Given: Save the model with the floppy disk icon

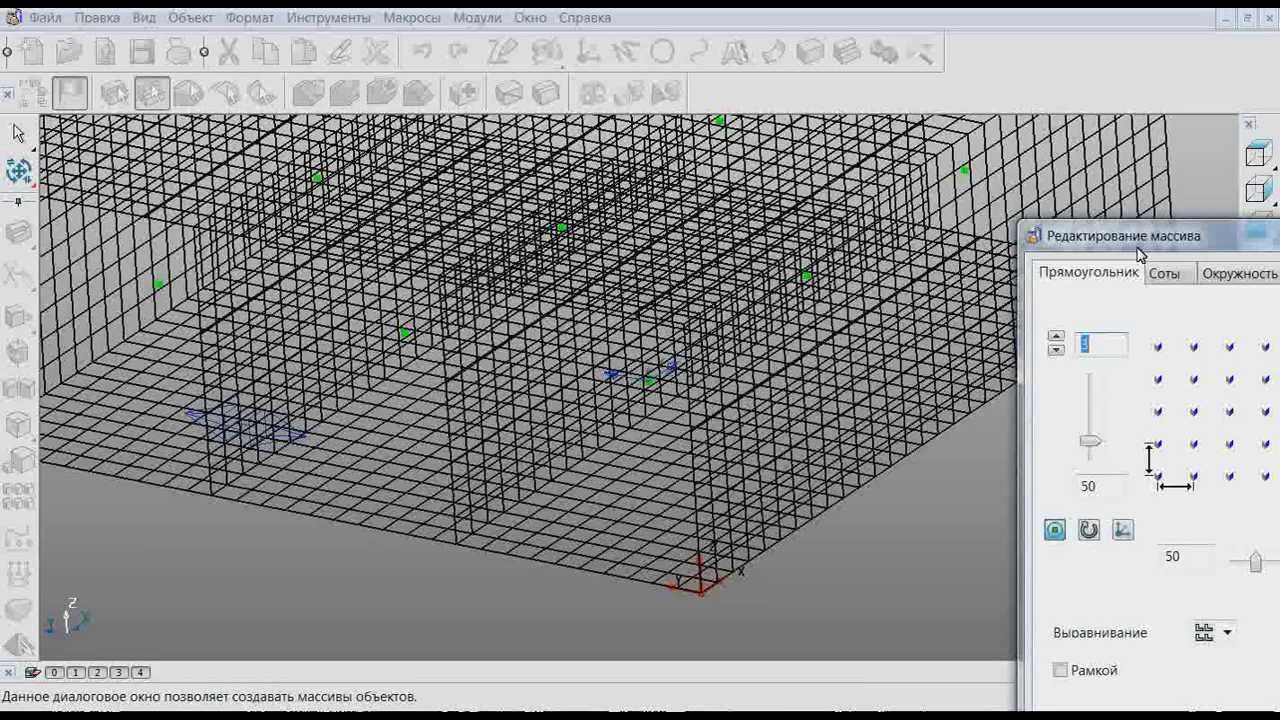Looking at the screenshot, I should pyautogui.click(x=142, y=51).
